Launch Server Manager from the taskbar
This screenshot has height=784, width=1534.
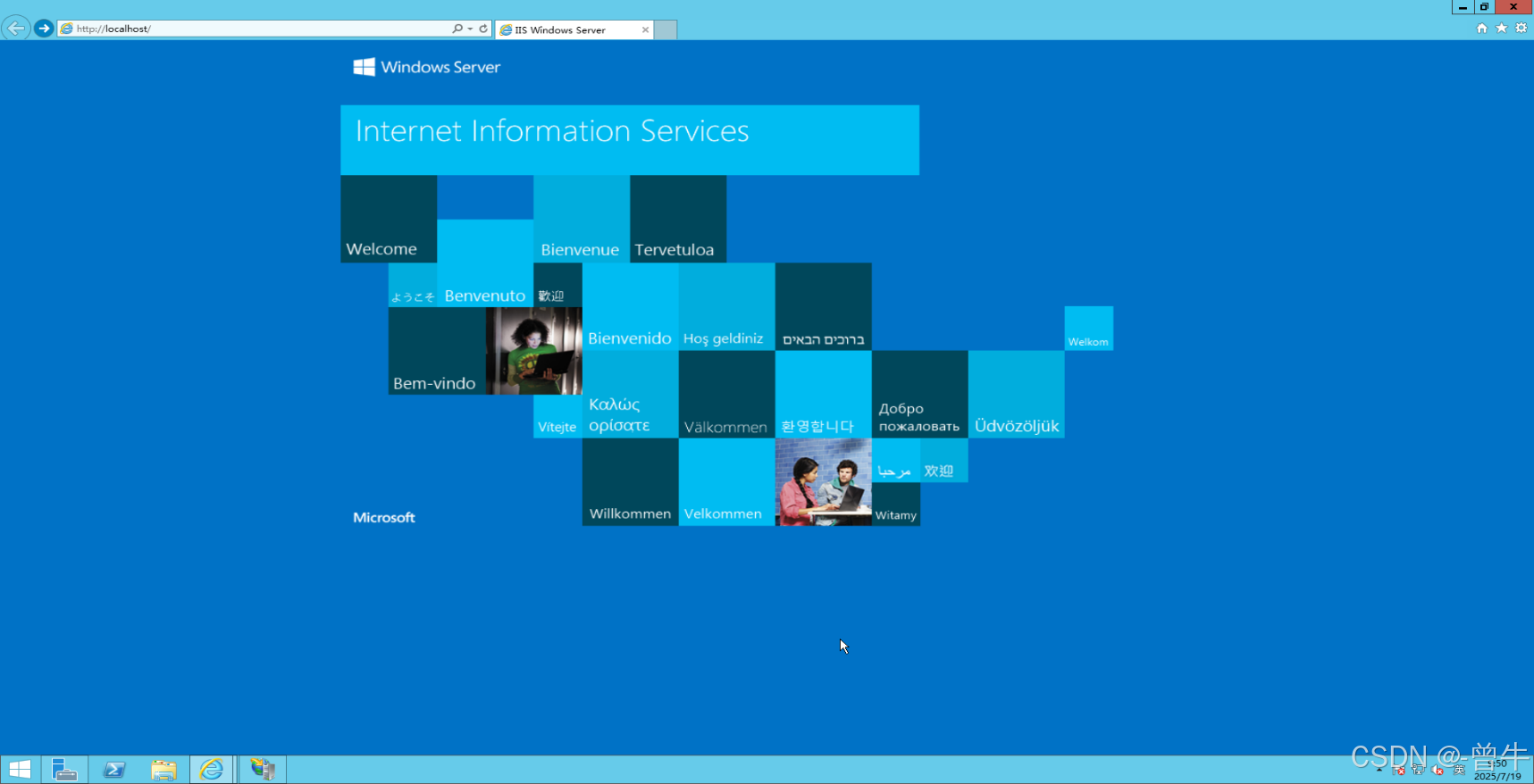click(64, 770)
